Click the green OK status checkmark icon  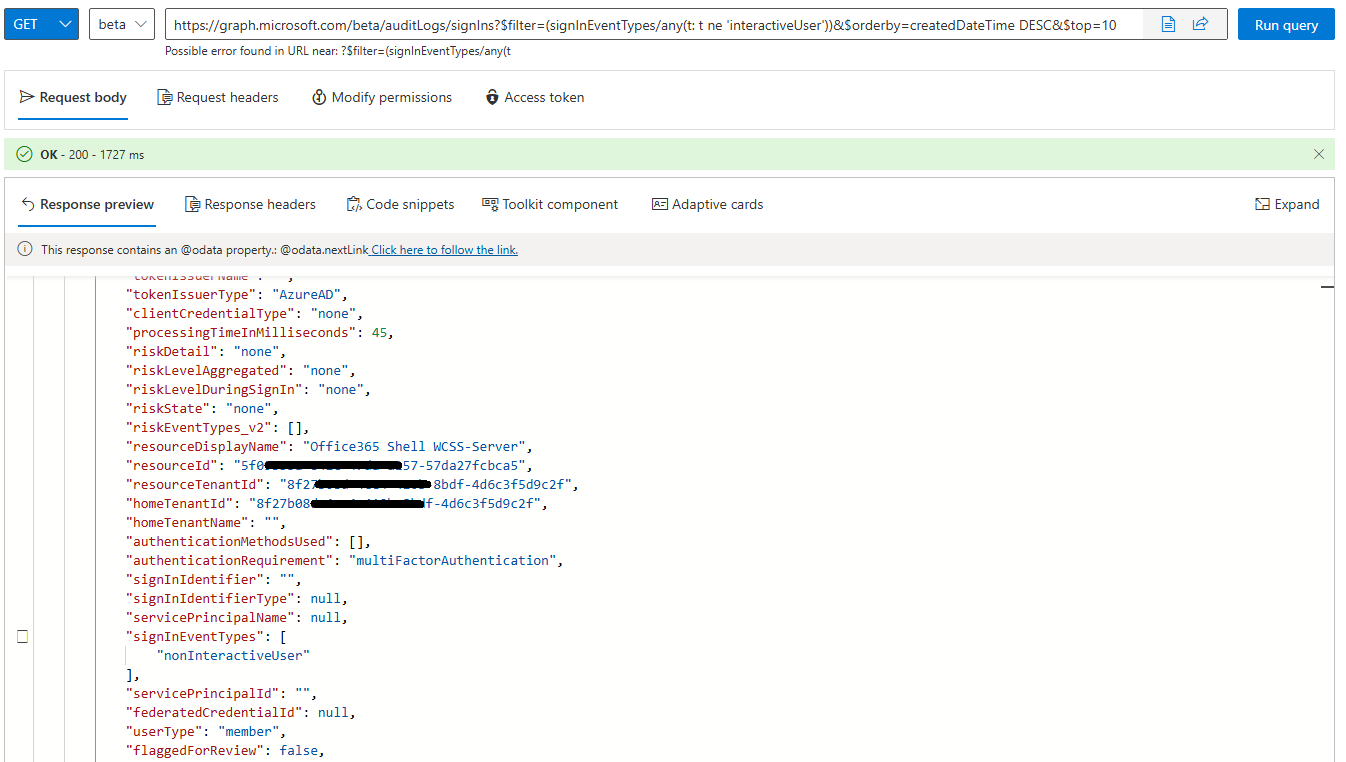25,154
